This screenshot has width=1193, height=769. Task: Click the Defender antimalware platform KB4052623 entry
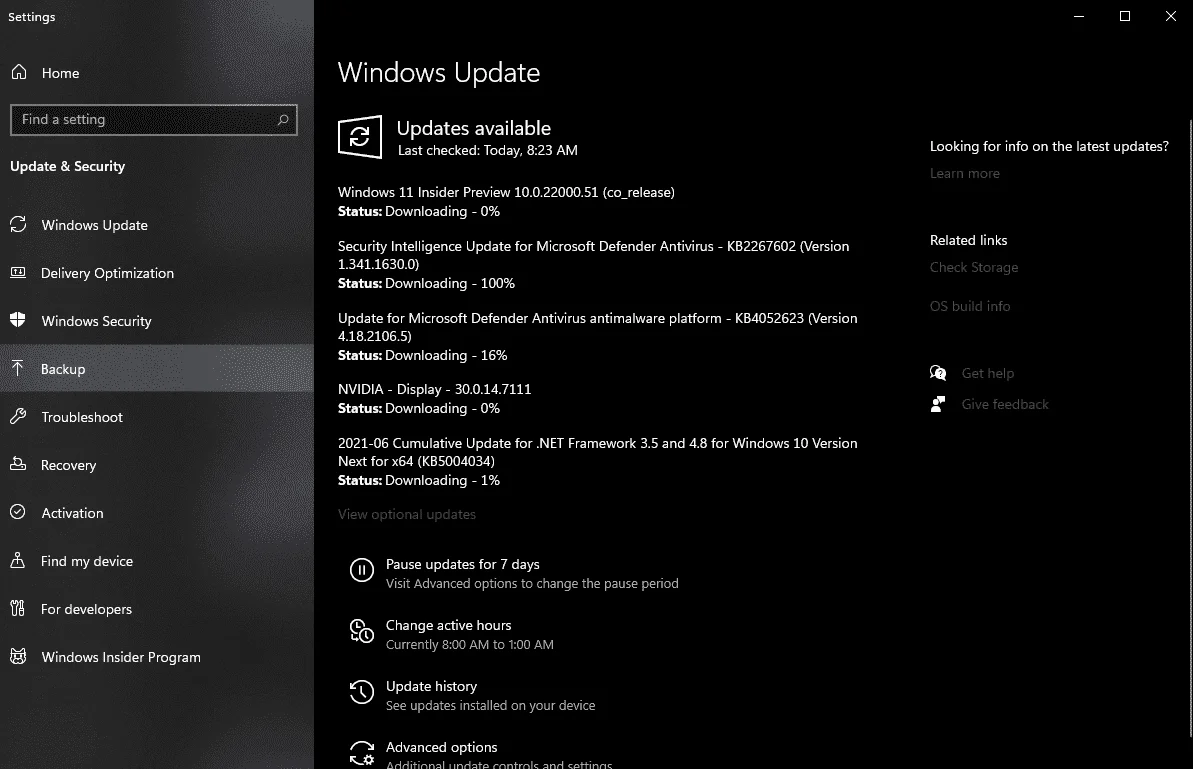click(597, 327)
